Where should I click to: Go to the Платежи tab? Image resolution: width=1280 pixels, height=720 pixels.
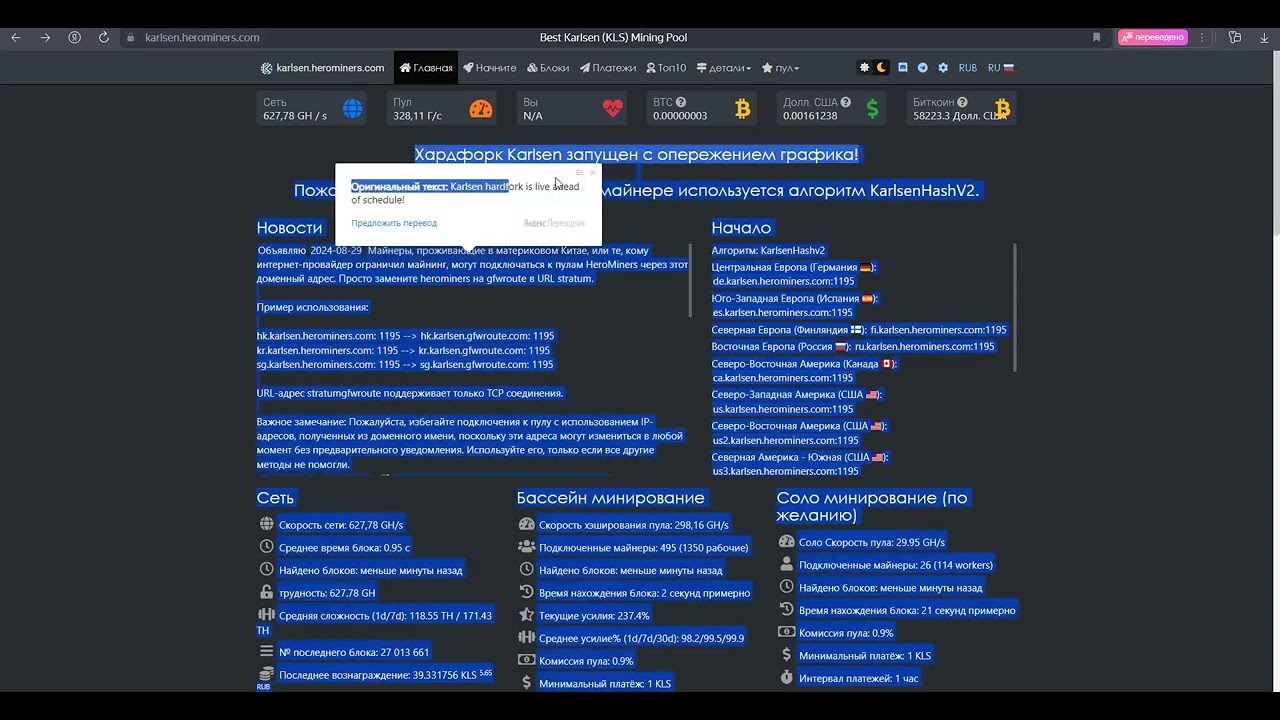coord(608,68)
